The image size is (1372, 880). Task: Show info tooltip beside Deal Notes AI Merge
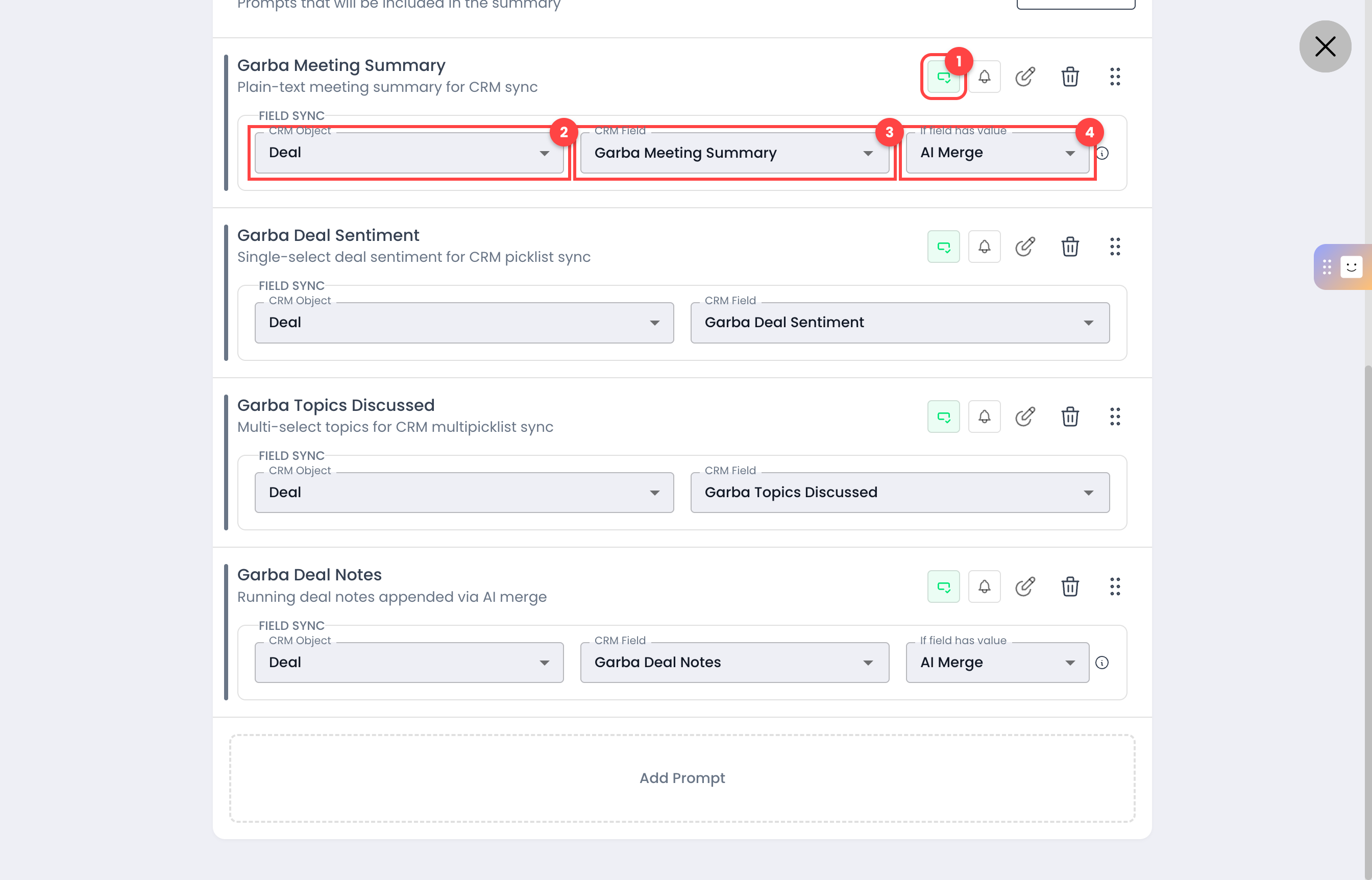pos(1102,663)
